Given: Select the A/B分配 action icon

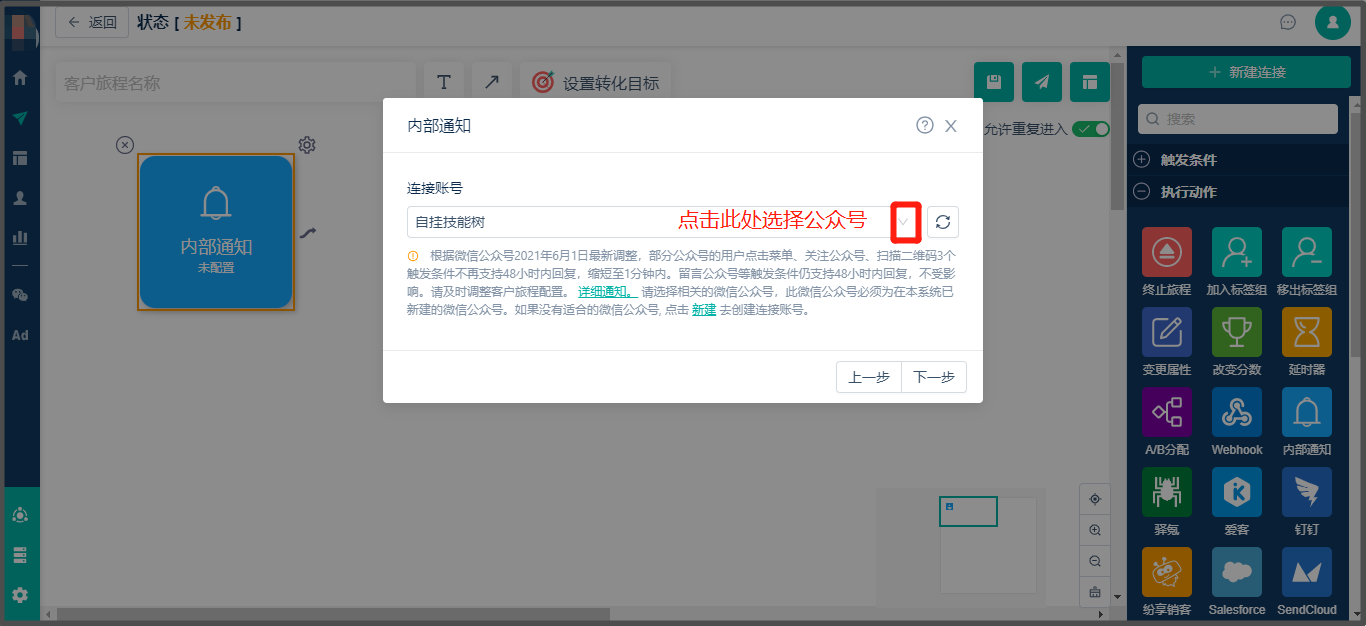Looking at the screenshot, I should click(1166, 412).
